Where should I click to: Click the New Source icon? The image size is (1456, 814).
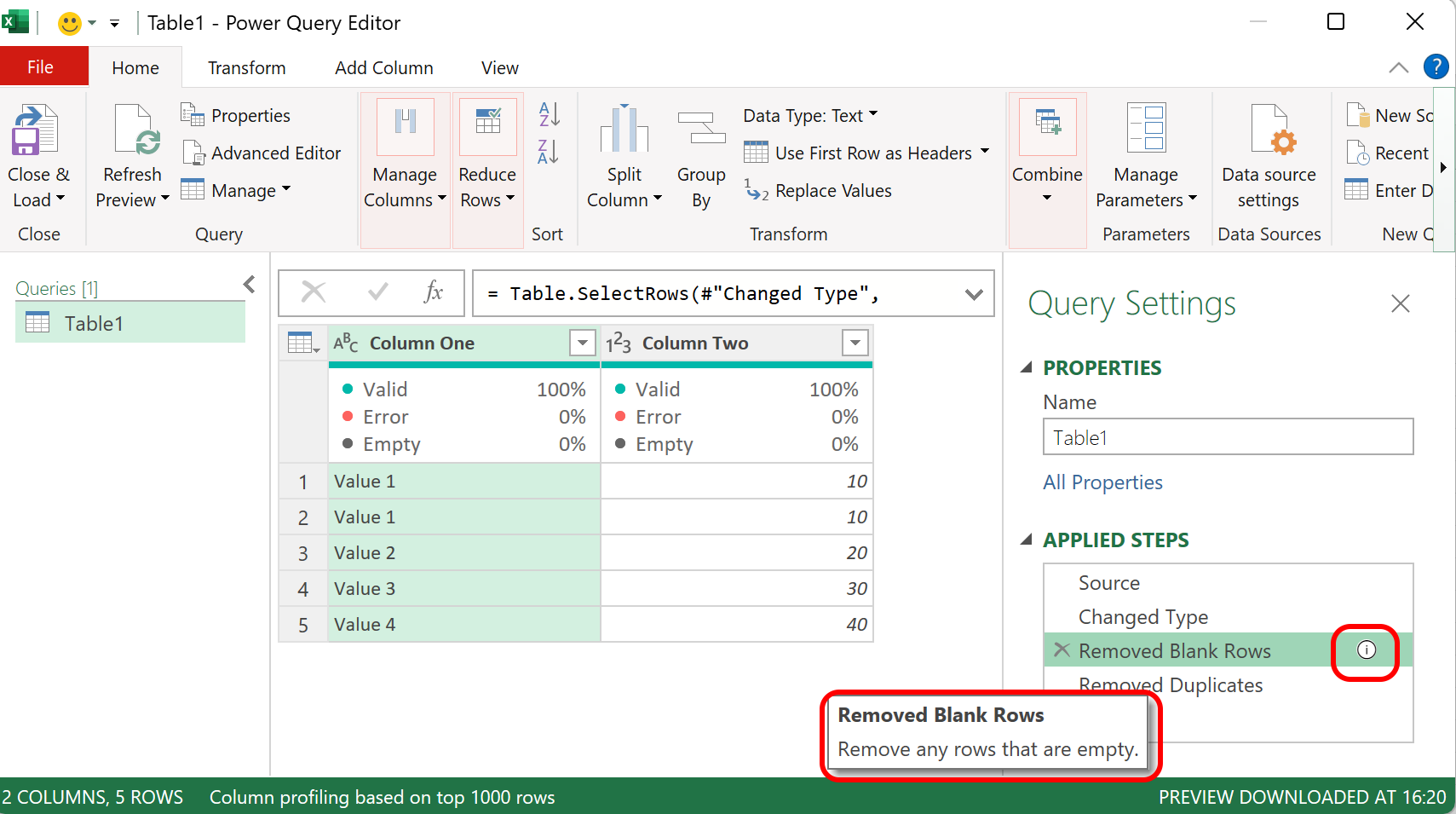coord(1357,115)
